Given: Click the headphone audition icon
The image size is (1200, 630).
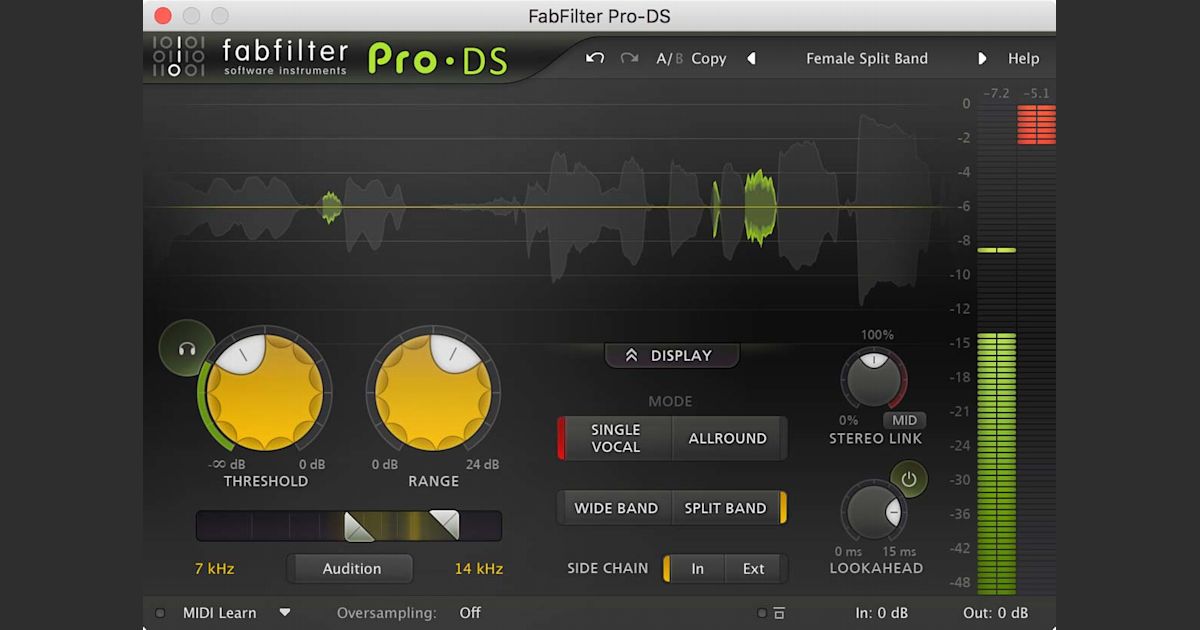Looking at the screenshot, I should (x=186, y=351).
